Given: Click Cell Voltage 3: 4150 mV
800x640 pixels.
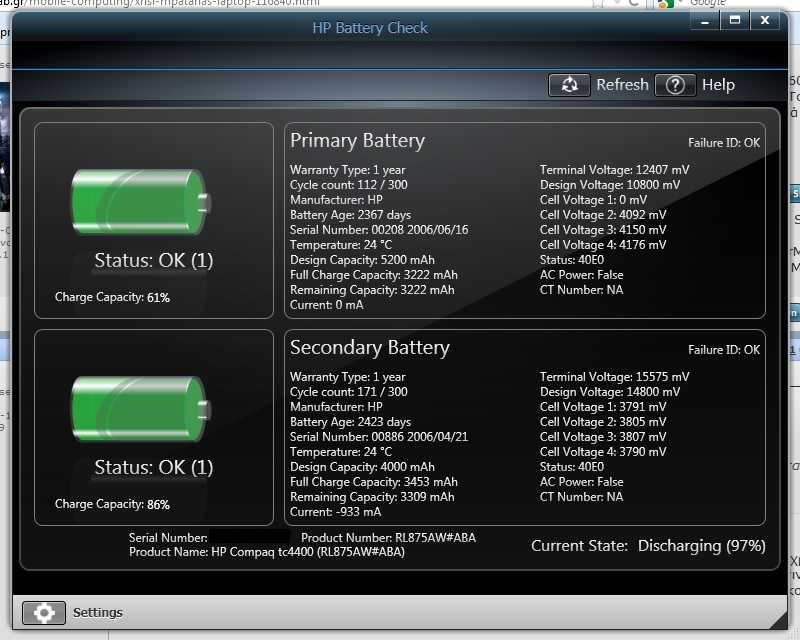Looking at the screenshot, I should 603,230.
